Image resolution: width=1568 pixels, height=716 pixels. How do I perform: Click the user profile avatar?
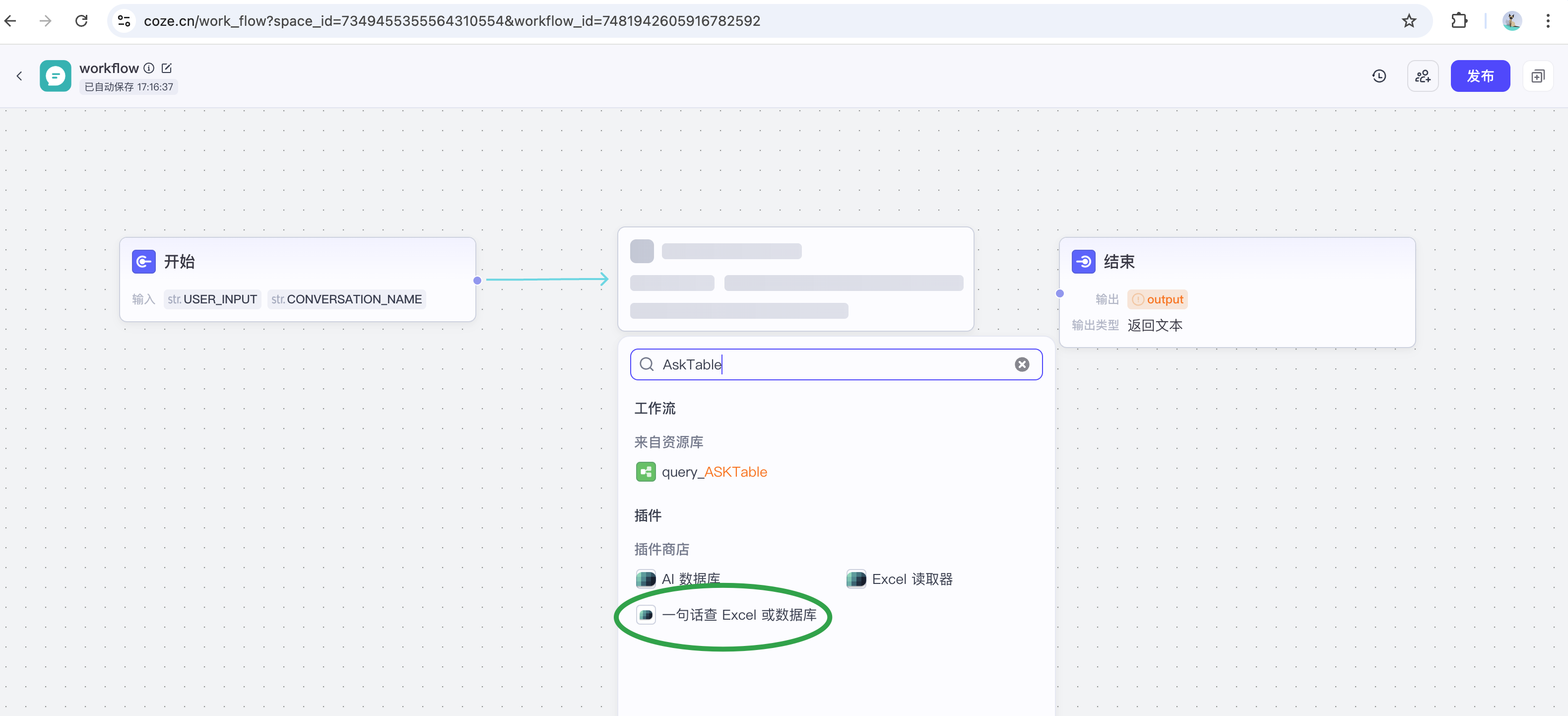coord(1512,20)
